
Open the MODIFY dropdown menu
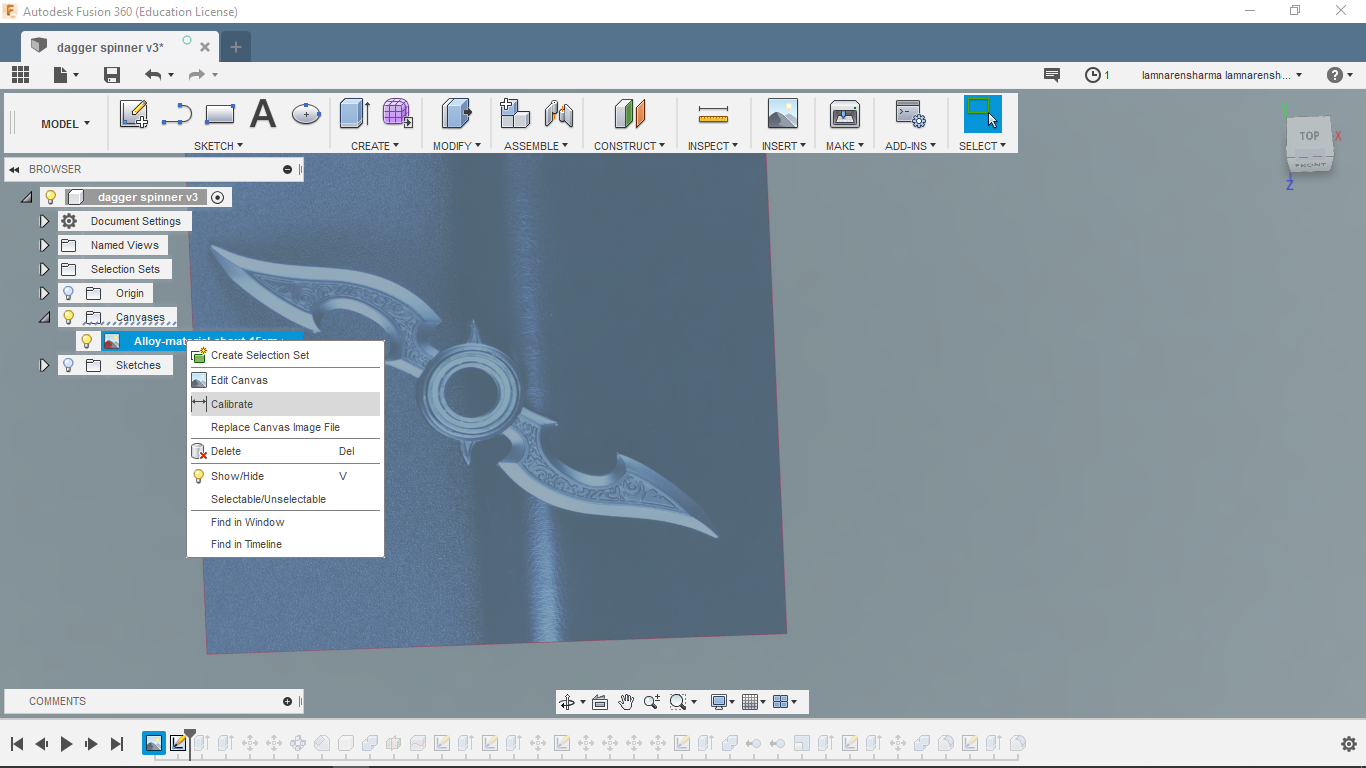click(457, 146)
